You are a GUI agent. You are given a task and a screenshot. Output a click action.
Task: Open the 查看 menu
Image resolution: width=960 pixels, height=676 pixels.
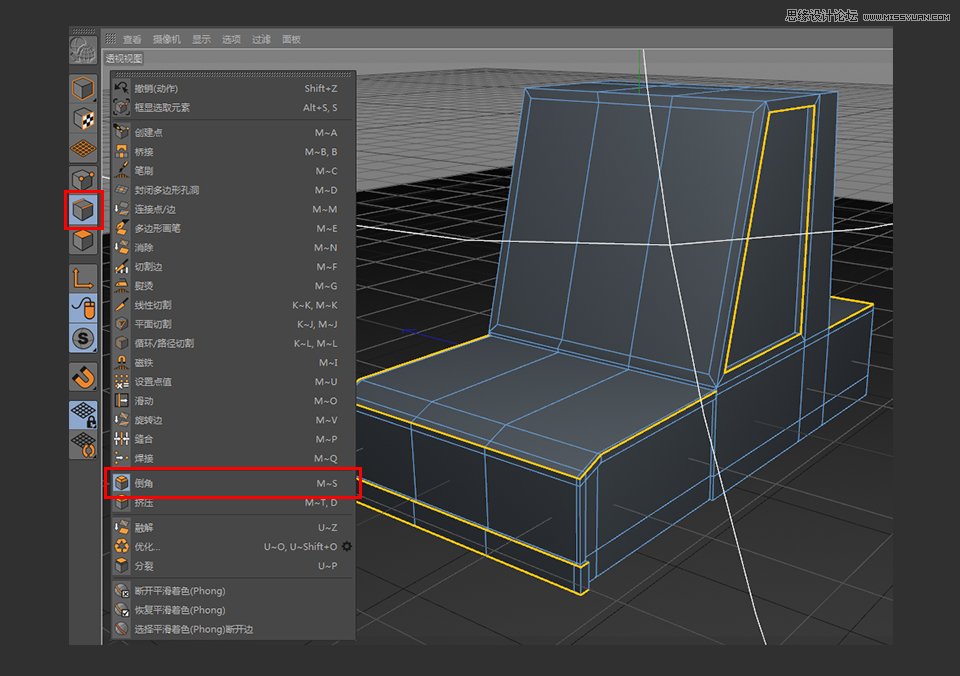tap(133, 39)
